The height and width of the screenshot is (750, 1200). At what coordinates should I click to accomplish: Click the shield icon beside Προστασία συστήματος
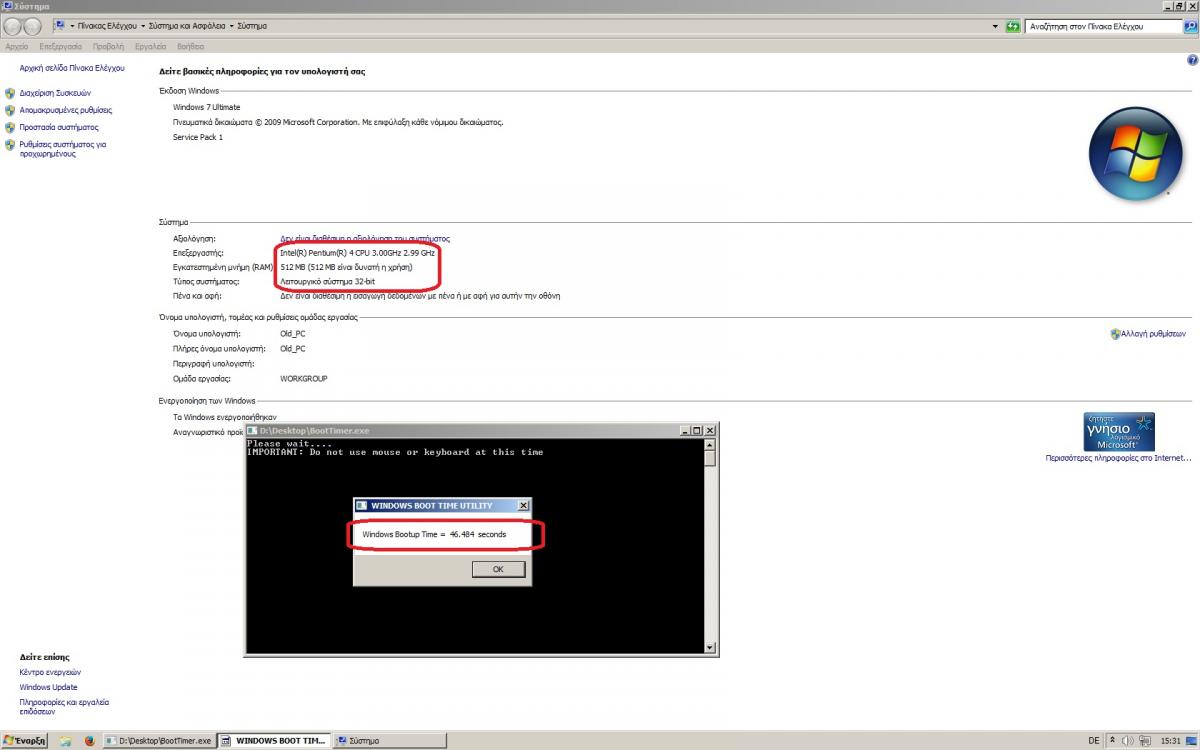(x=10, y=127)
